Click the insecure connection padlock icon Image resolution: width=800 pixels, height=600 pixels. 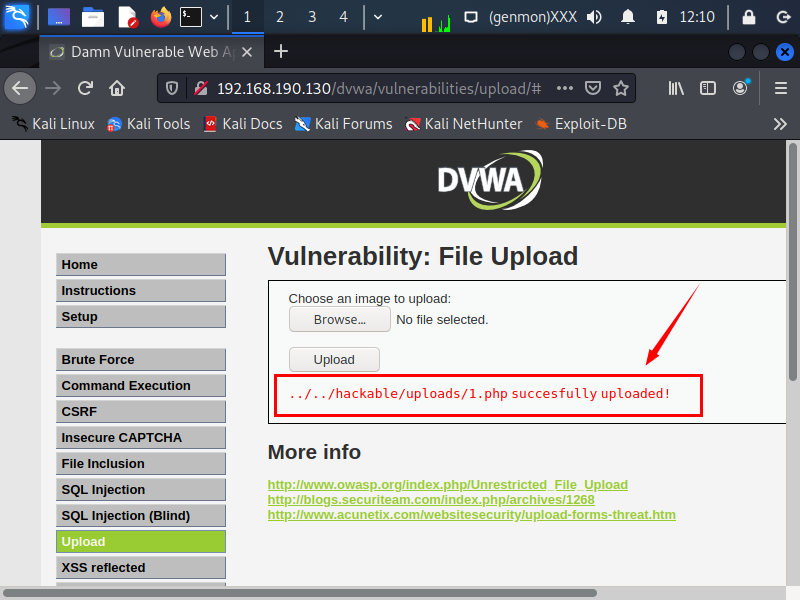pyautogui.click(x=201, y=88)
